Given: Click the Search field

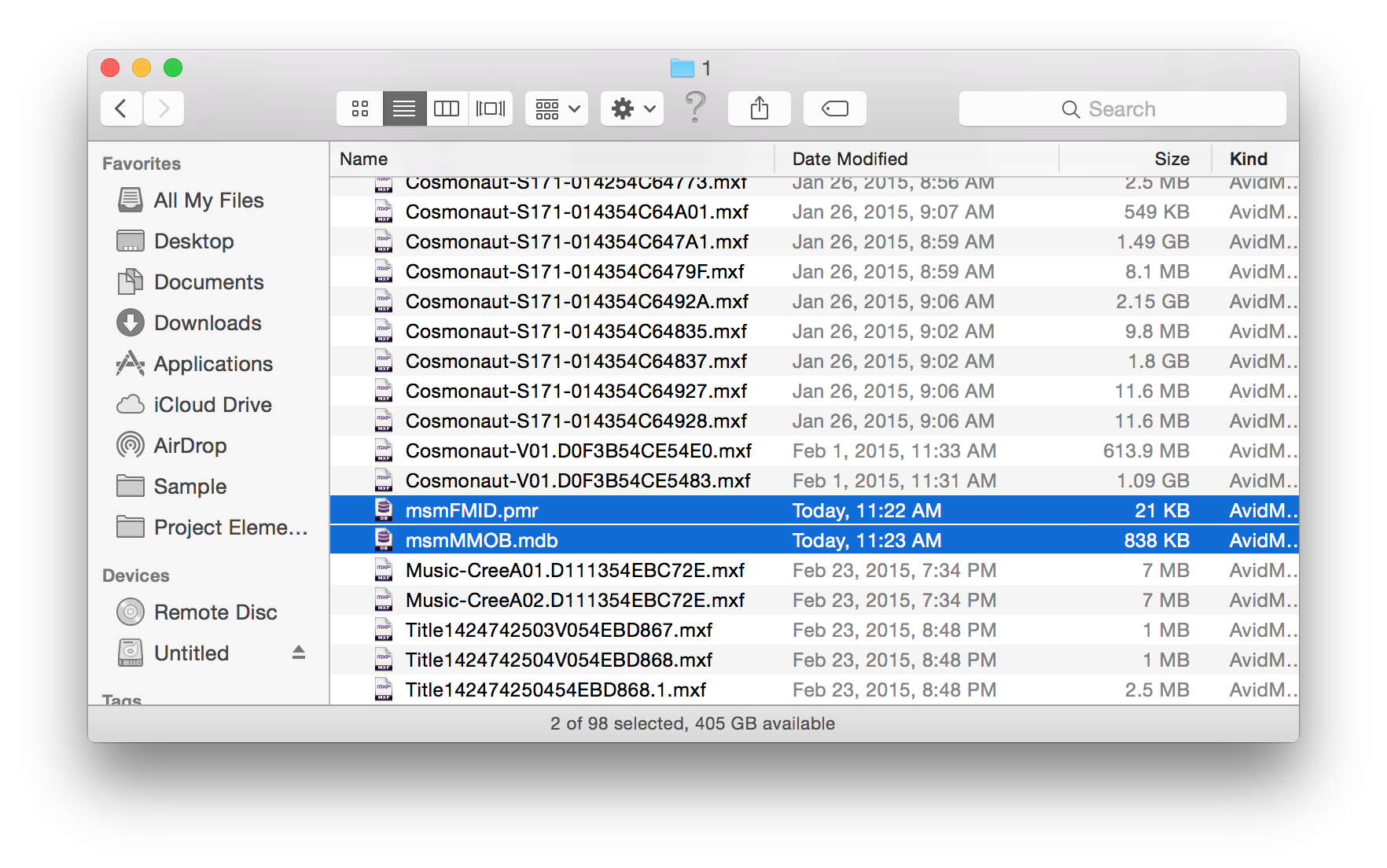Looking at the screenshot, I should click(x=1123, y=108).
